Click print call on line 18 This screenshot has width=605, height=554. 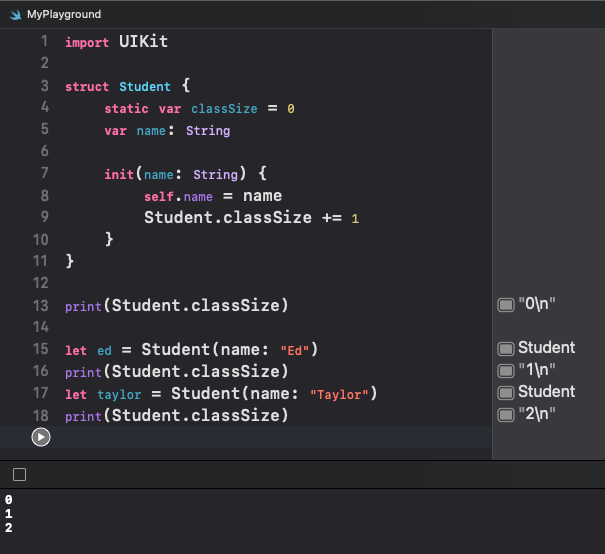click(x=83, y=416)
